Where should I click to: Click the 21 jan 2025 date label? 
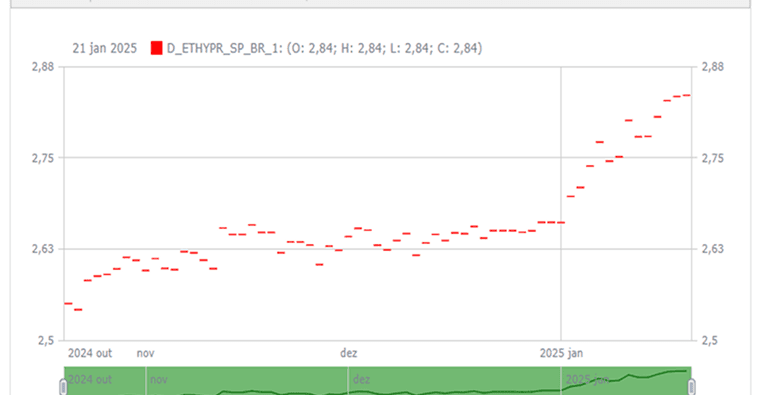point(105,48)
